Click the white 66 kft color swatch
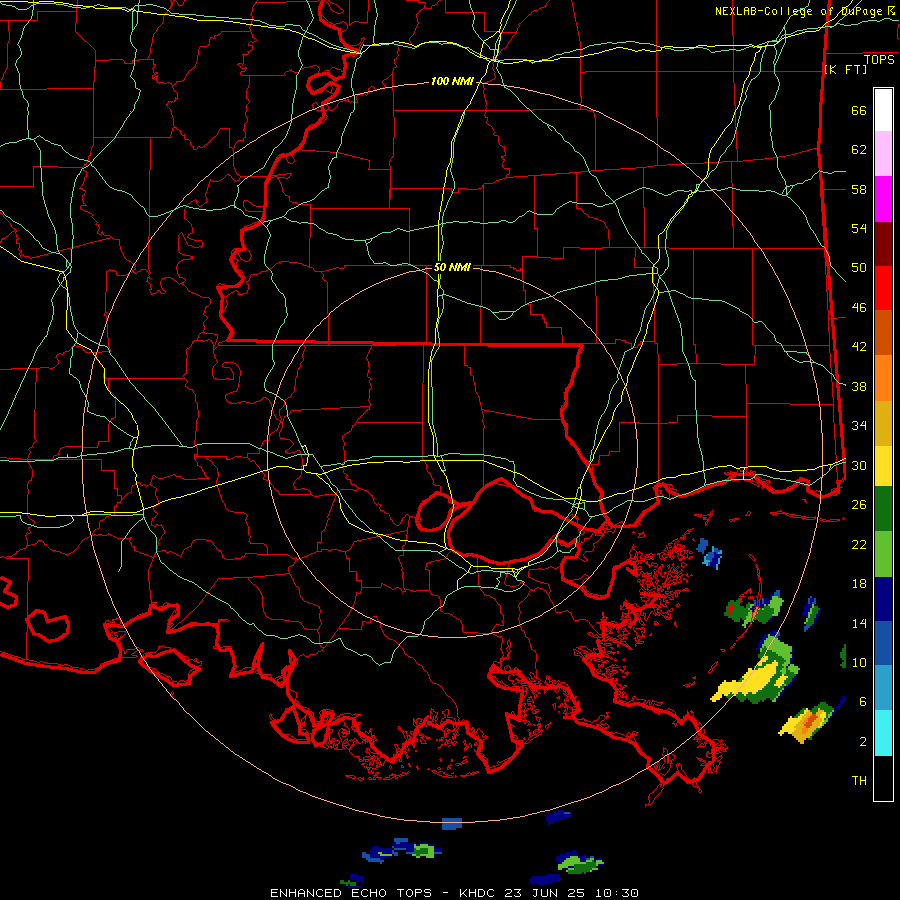 (883, 110)
